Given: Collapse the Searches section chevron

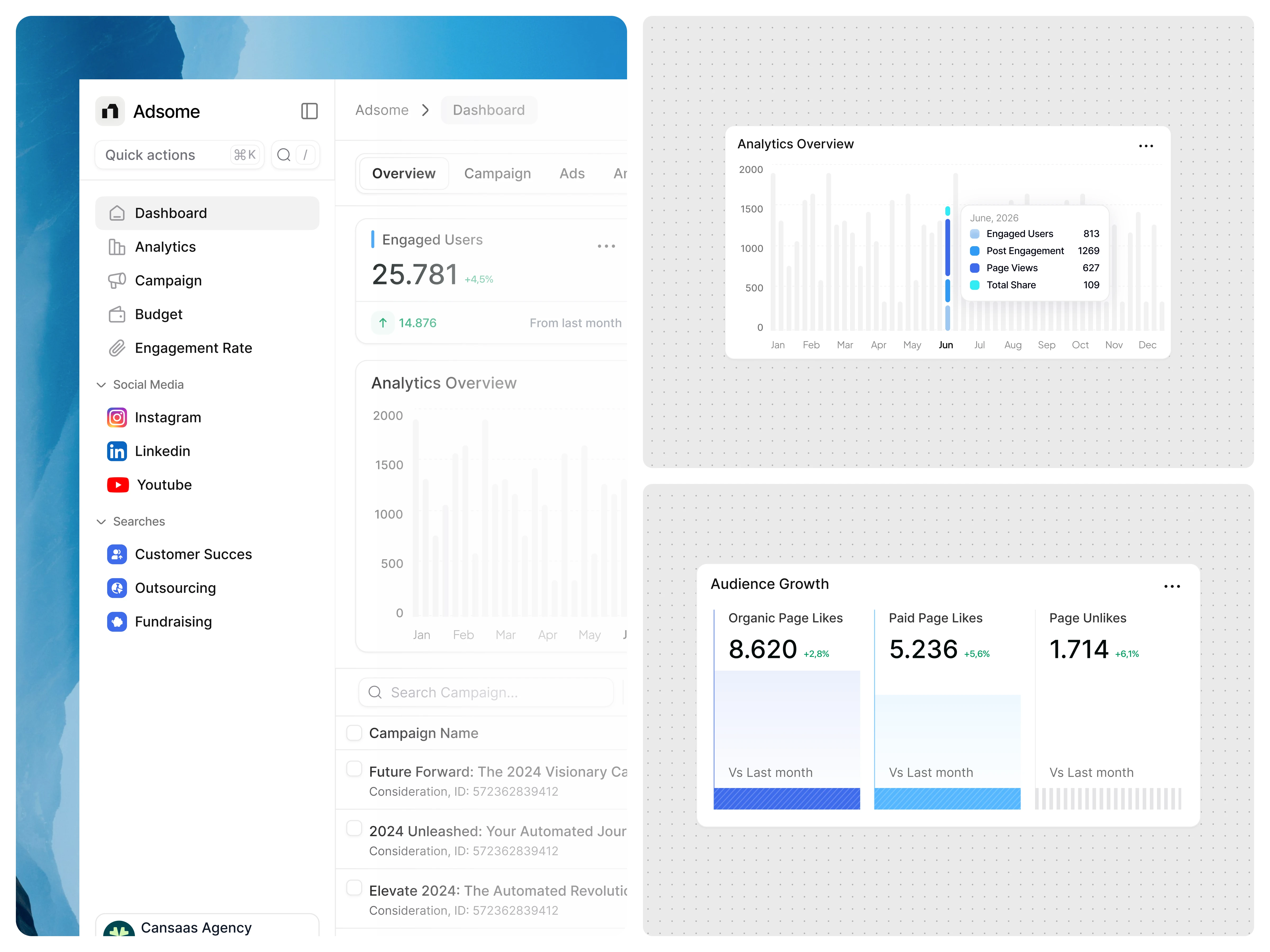Looking at the screenshot, I should coord(101,522).
